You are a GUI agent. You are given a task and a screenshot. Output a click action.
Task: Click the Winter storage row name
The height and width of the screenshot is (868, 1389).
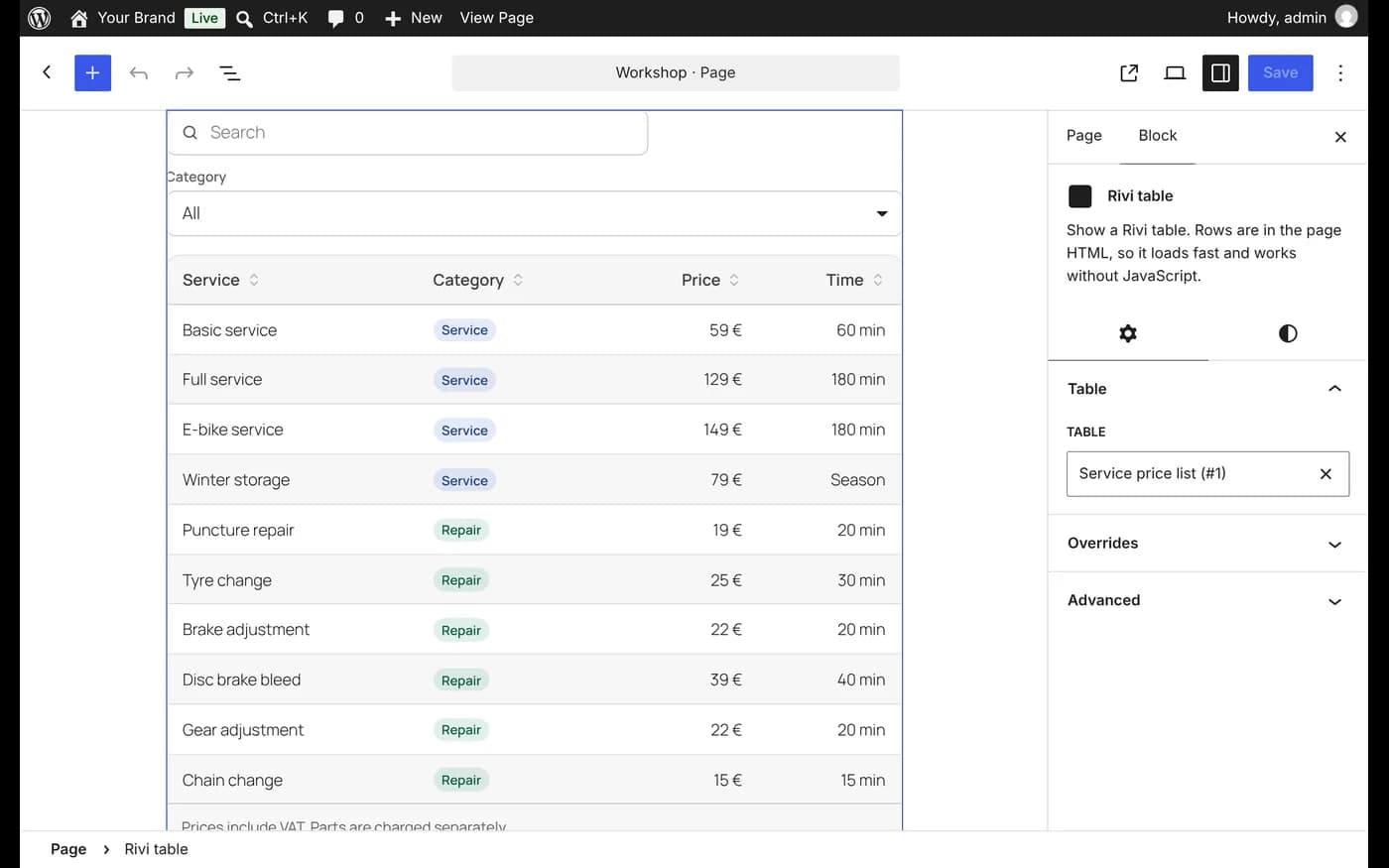pyautogui.click(x=236, y=480)
